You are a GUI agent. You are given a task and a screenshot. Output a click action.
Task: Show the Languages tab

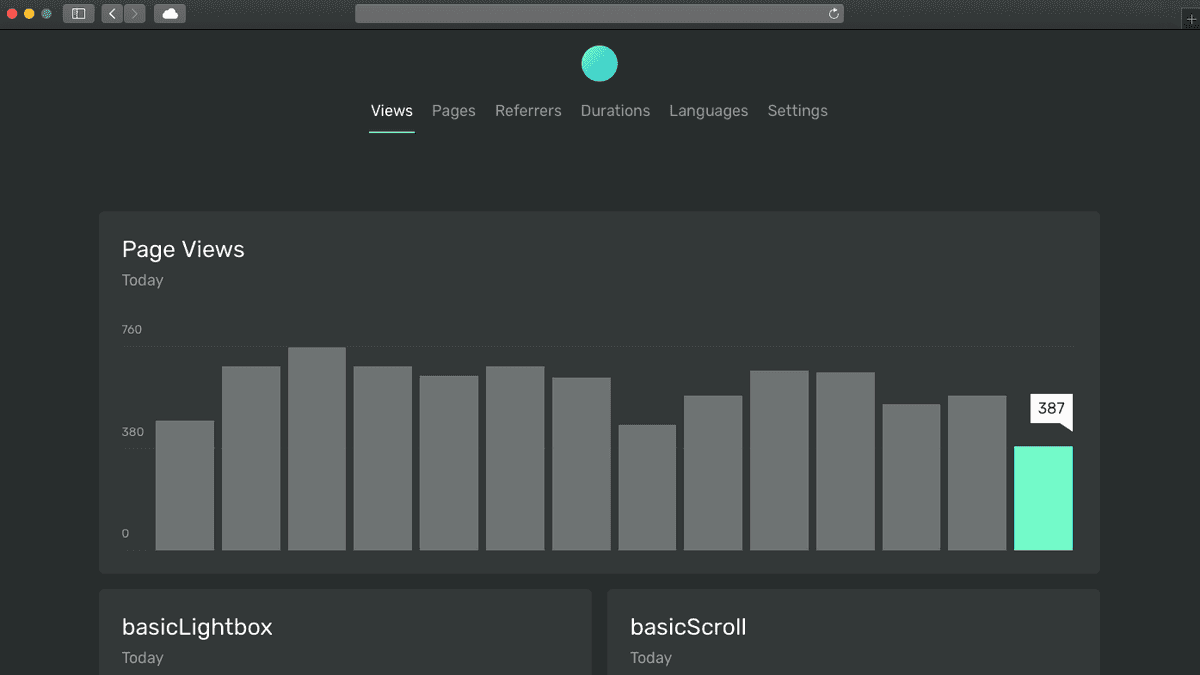tap(708, 111)
